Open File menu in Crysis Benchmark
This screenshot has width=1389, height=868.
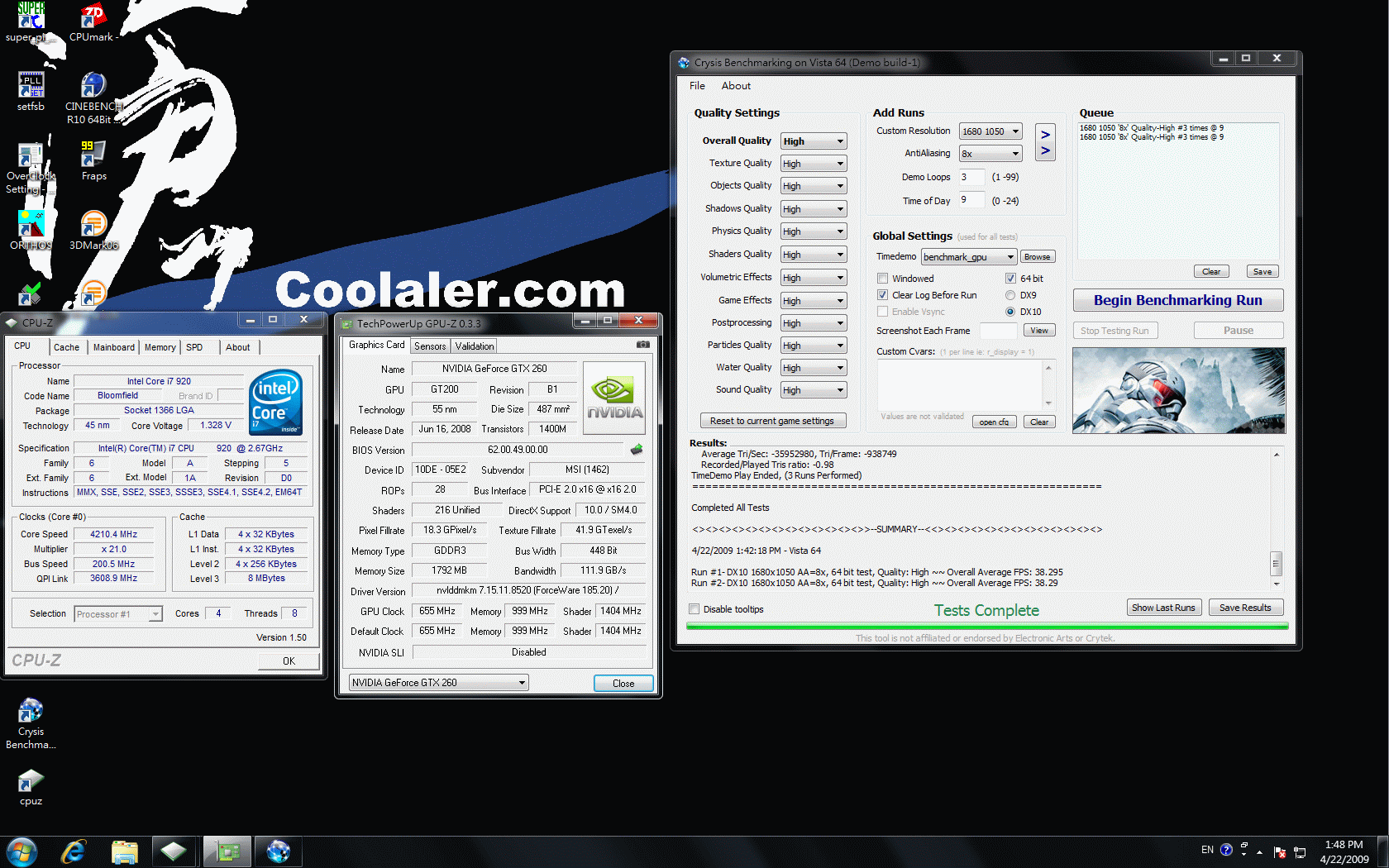click(697, 86)
